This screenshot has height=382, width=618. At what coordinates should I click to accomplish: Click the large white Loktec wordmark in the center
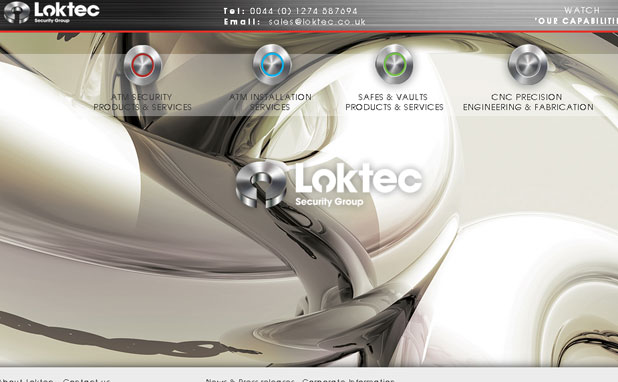click(x=358, y=179)
